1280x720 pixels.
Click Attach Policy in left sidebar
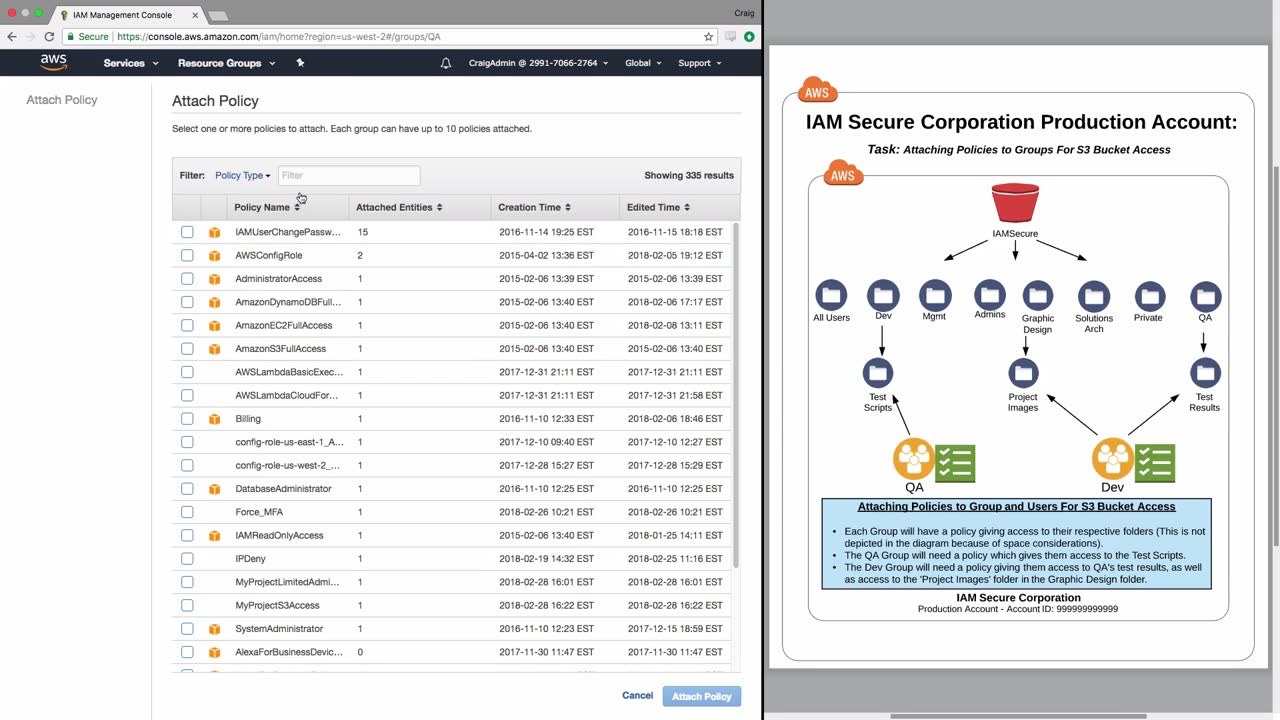(62, 100)
